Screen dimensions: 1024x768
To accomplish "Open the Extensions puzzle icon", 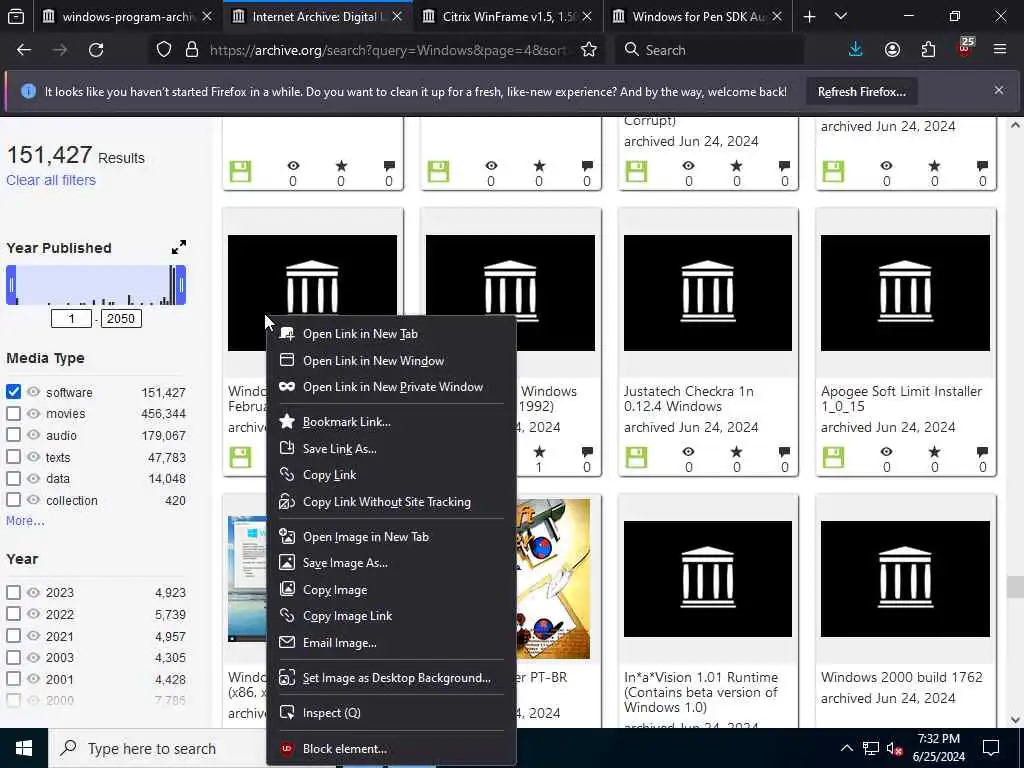I will (x=928, y=50).
